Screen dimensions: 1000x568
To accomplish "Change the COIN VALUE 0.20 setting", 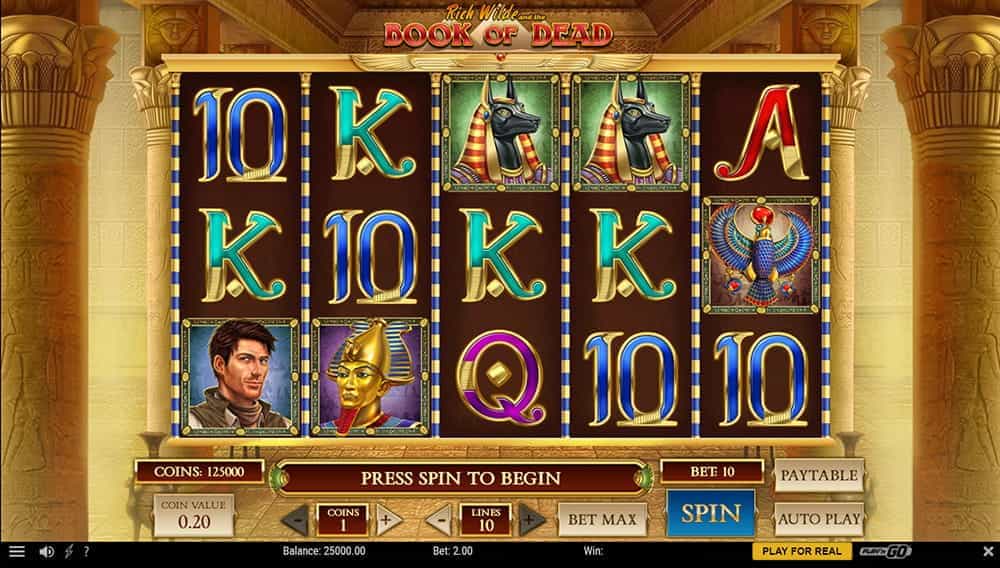I will click(x=194, y=515).
